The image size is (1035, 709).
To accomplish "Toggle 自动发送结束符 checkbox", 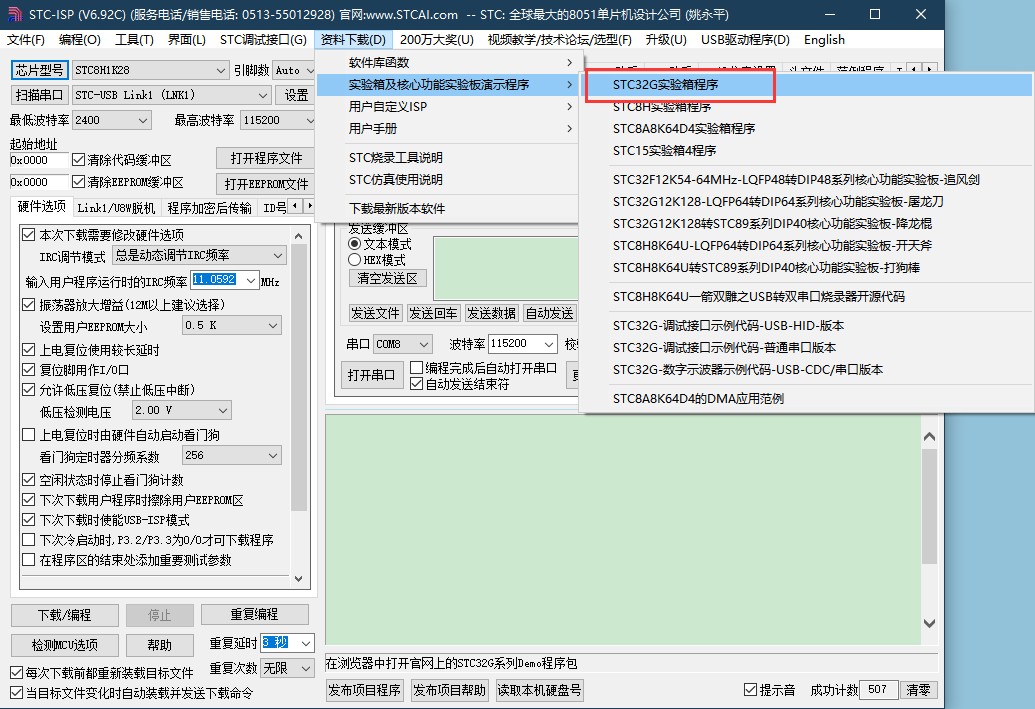I will [416, 384].
